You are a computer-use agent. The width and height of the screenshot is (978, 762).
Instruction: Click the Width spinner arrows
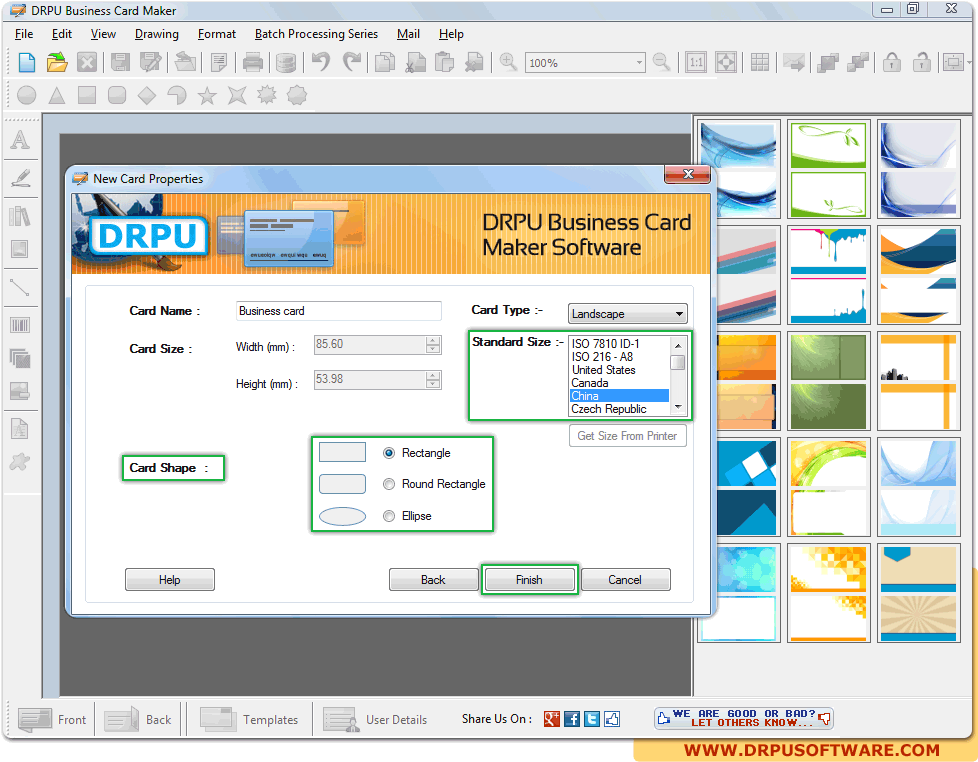coord(433,344)
